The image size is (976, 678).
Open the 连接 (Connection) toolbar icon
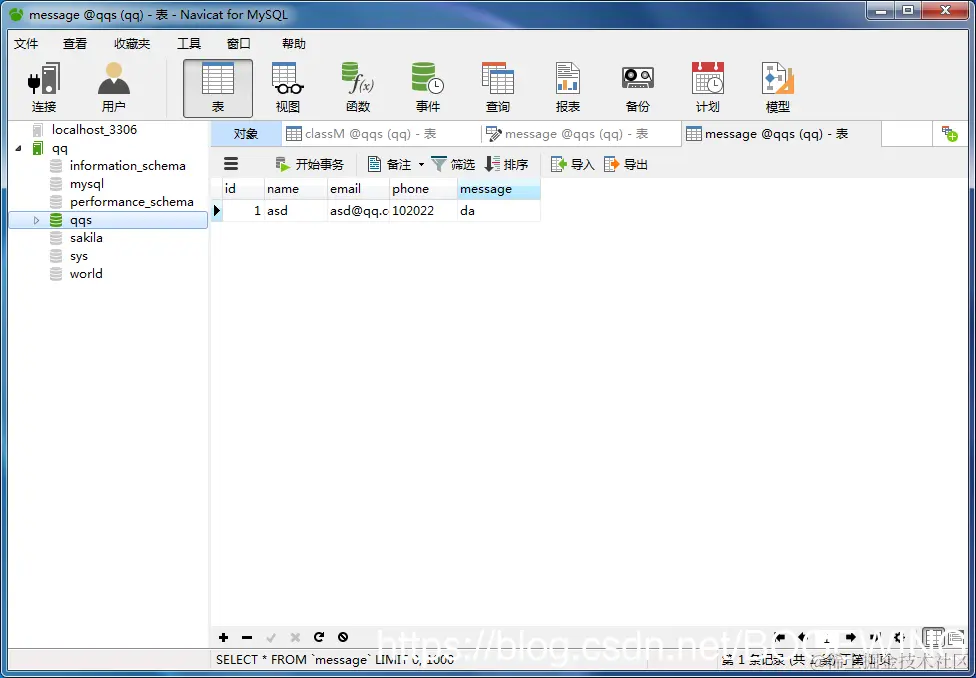tap(44, 88)
